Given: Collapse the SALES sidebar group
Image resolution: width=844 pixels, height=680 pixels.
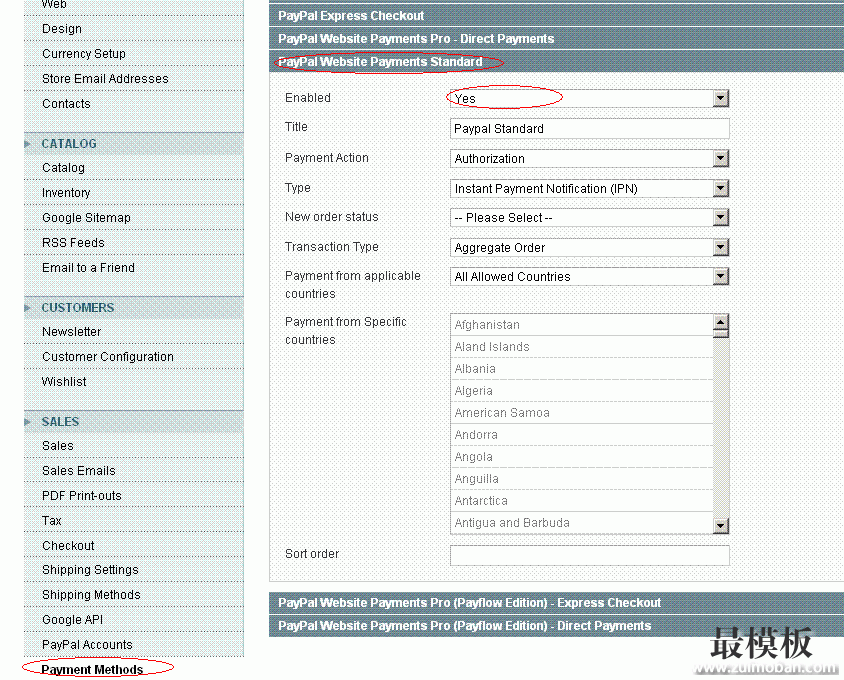Looking at the screenshot, I should (x=134, y=422).
